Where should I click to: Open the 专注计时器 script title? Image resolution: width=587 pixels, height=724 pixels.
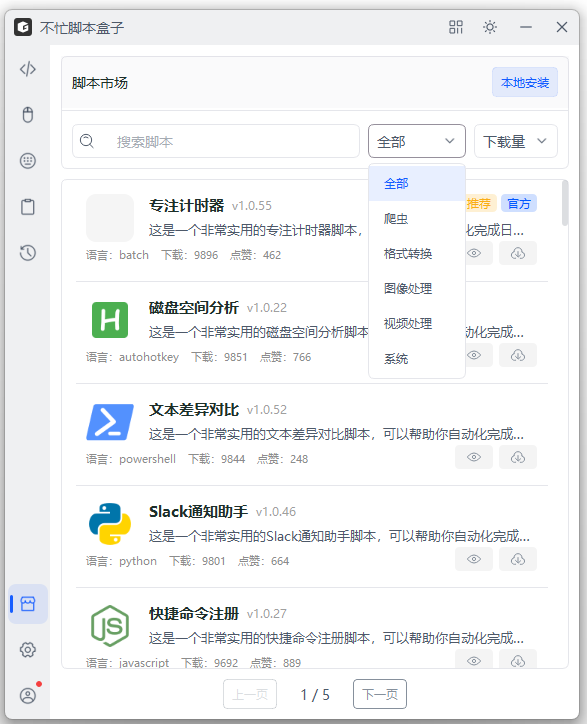click(187, 205)
